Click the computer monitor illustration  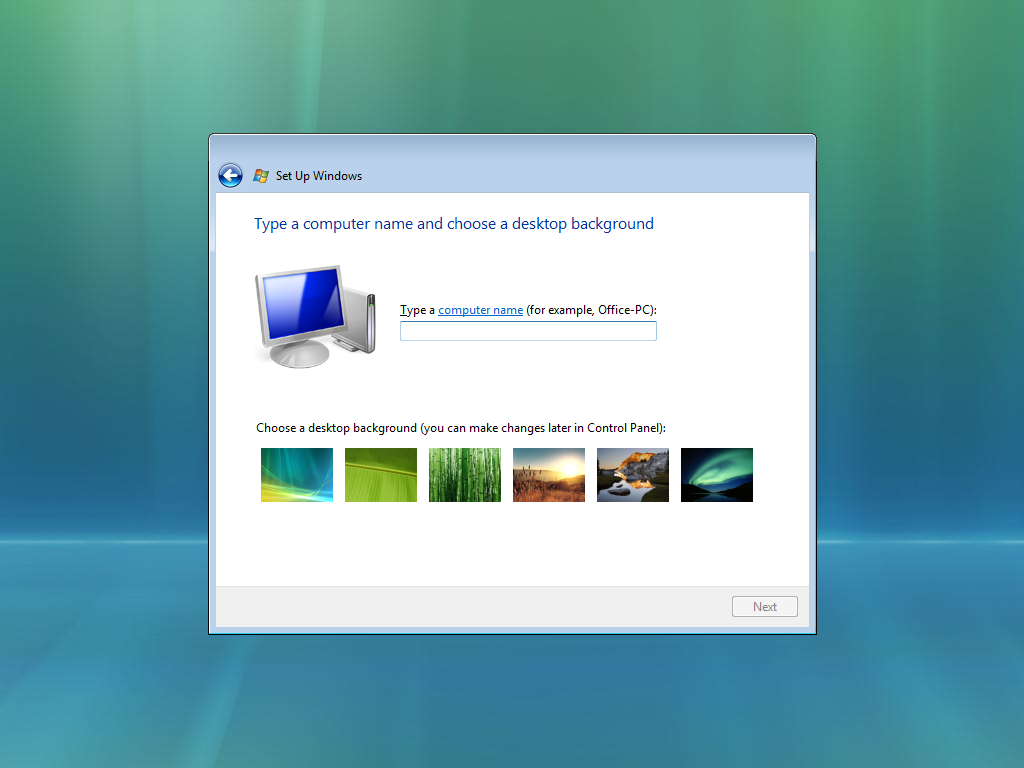pos(315,316)
